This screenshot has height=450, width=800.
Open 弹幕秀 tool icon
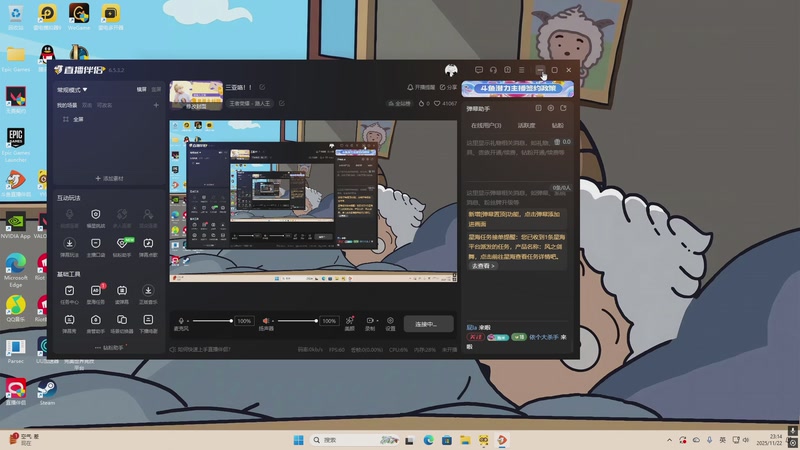pos(69,320)
